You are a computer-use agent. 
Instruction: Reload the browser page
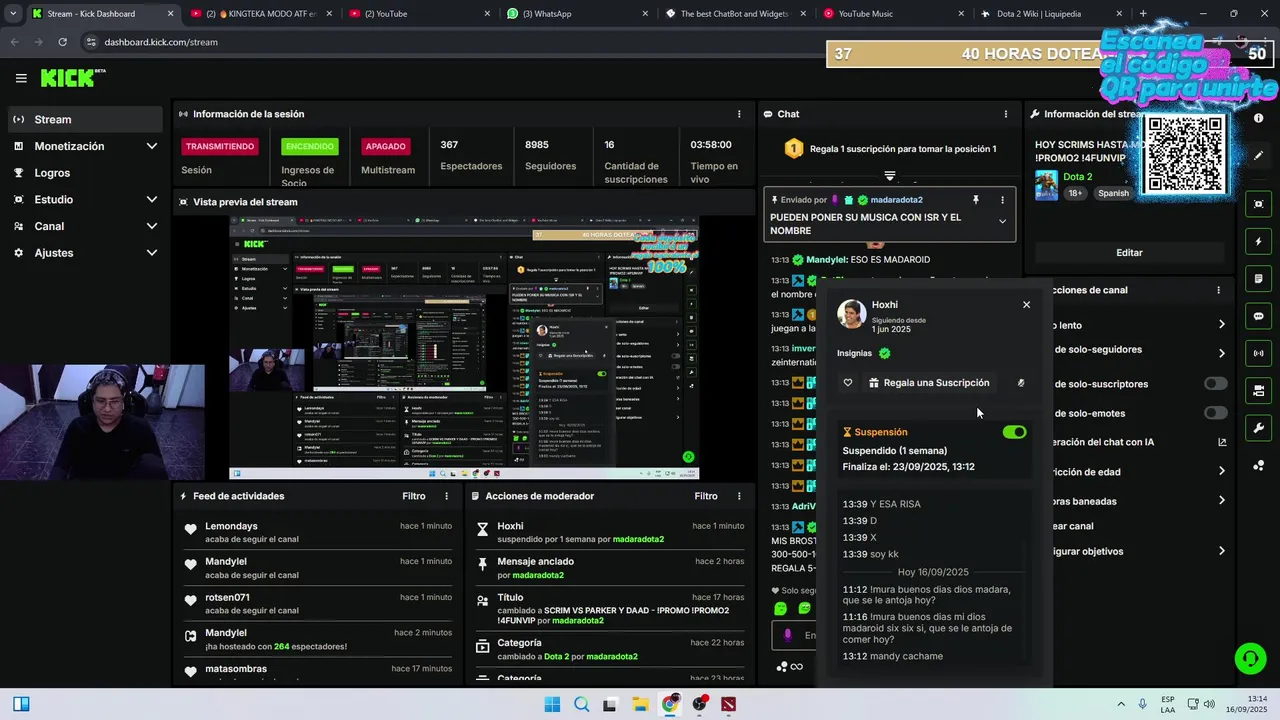coord(62,42)
